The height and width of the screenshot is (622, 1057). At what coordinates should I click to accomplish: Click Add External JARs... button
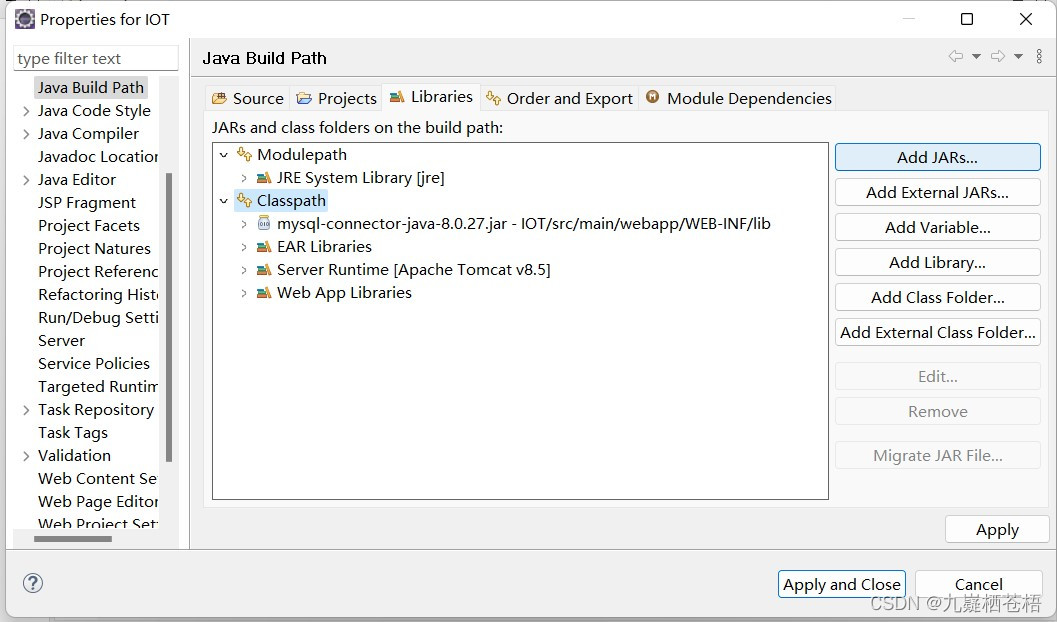(938, 192)
